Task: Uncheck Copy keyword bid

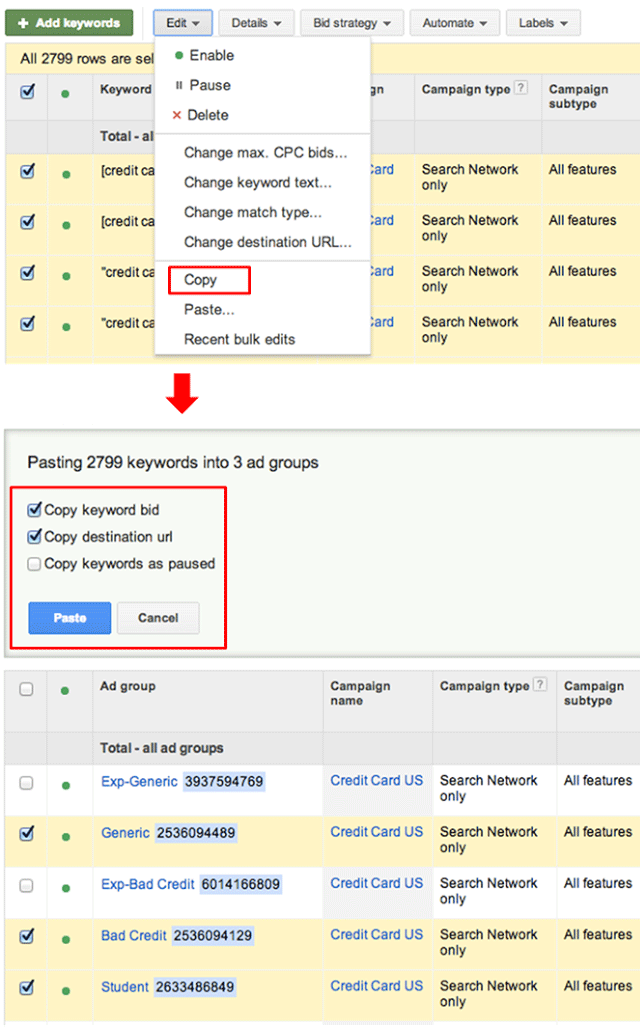Action: [x=35, y=510]
